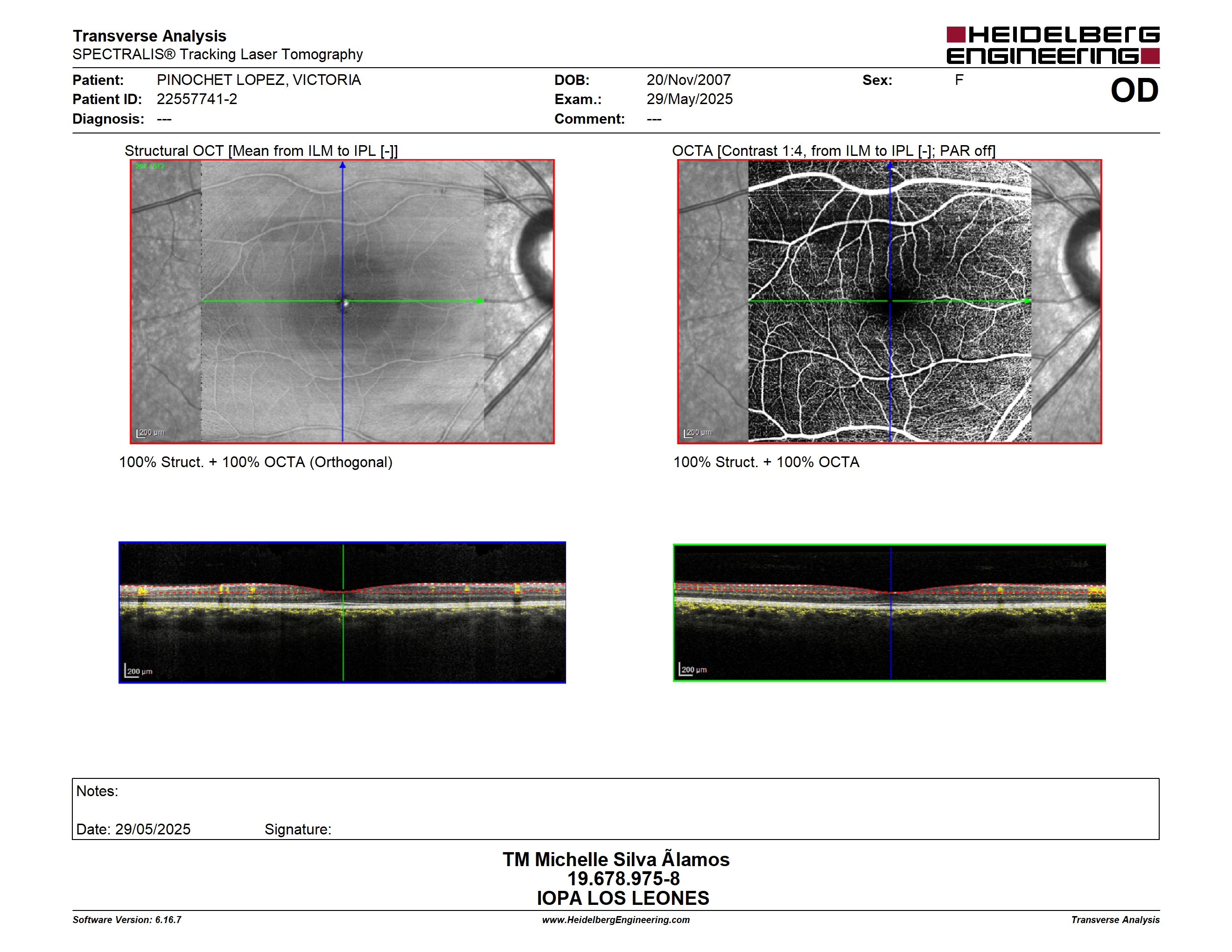The height and width of the screenshot is (952, 1232).
Task: Click the DOB value 20/Nov/2007
Action: pos(689,80)
